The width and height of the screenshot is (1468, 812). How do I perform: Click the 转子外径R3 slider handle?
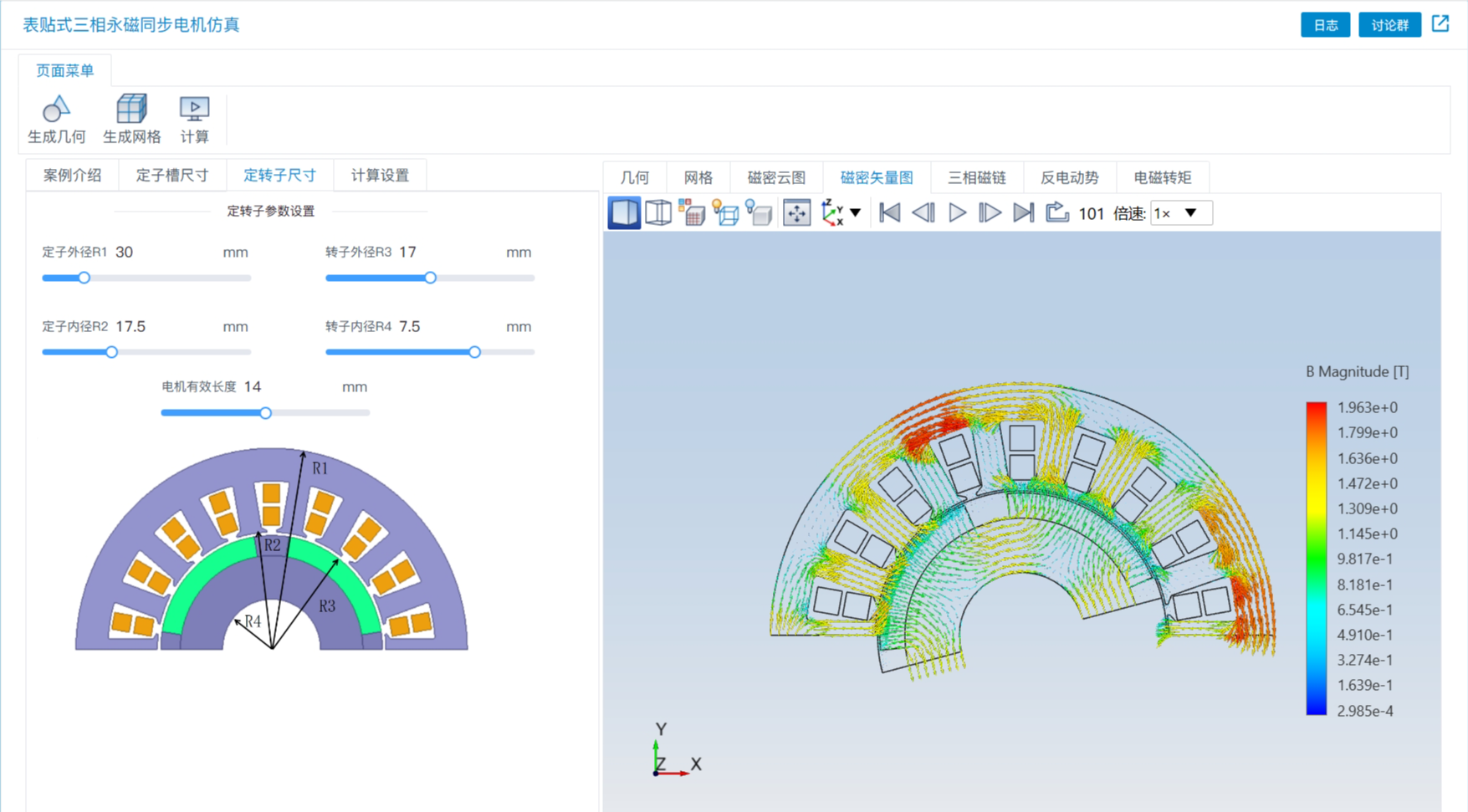tap(430, 278)
